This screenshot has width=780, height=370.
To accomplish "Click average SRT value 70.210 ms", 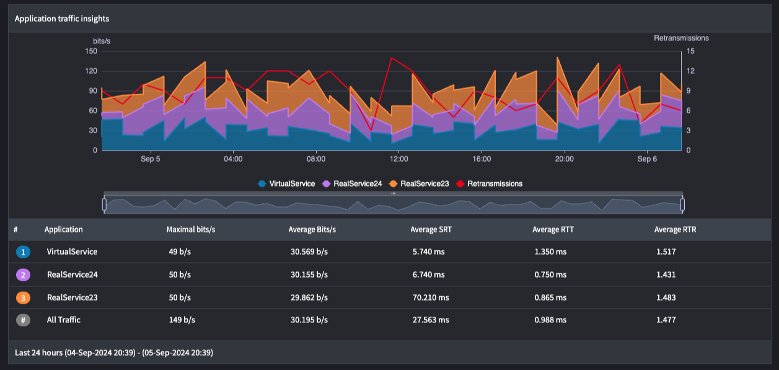I will (x=431, y=298).
